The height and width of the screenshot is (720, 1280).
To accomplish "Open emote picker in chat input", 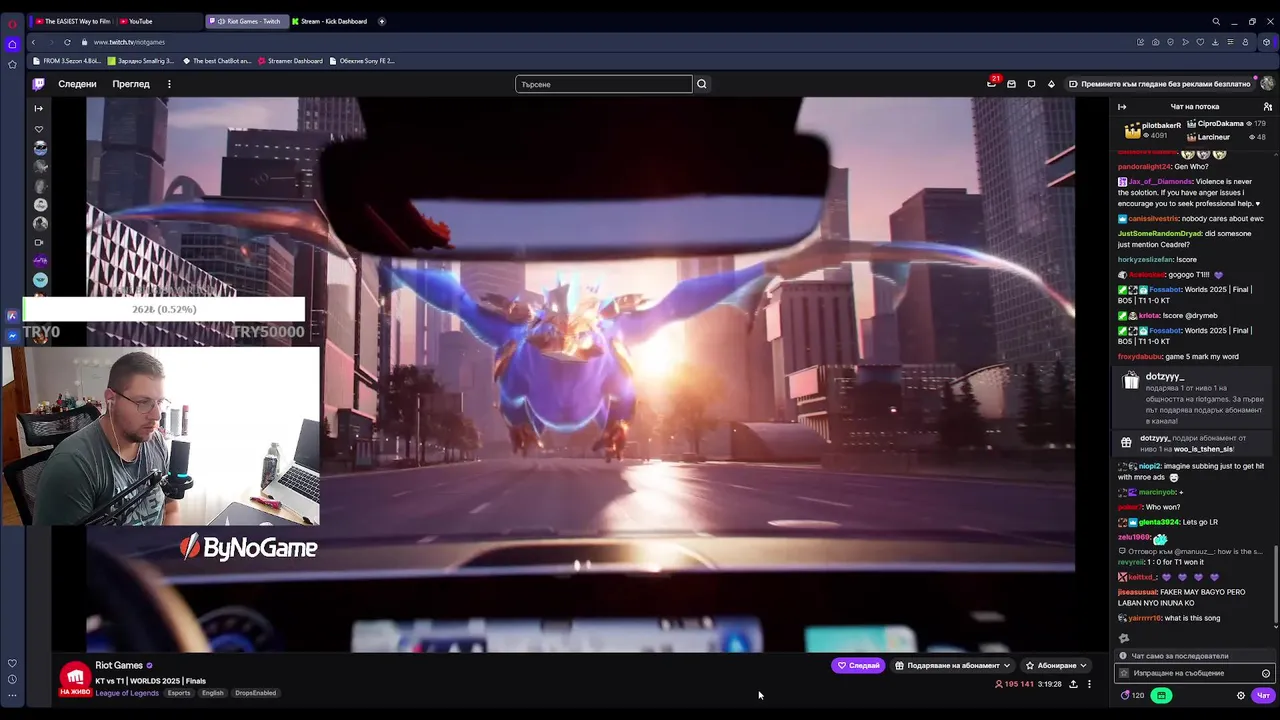I will 1266,673.
